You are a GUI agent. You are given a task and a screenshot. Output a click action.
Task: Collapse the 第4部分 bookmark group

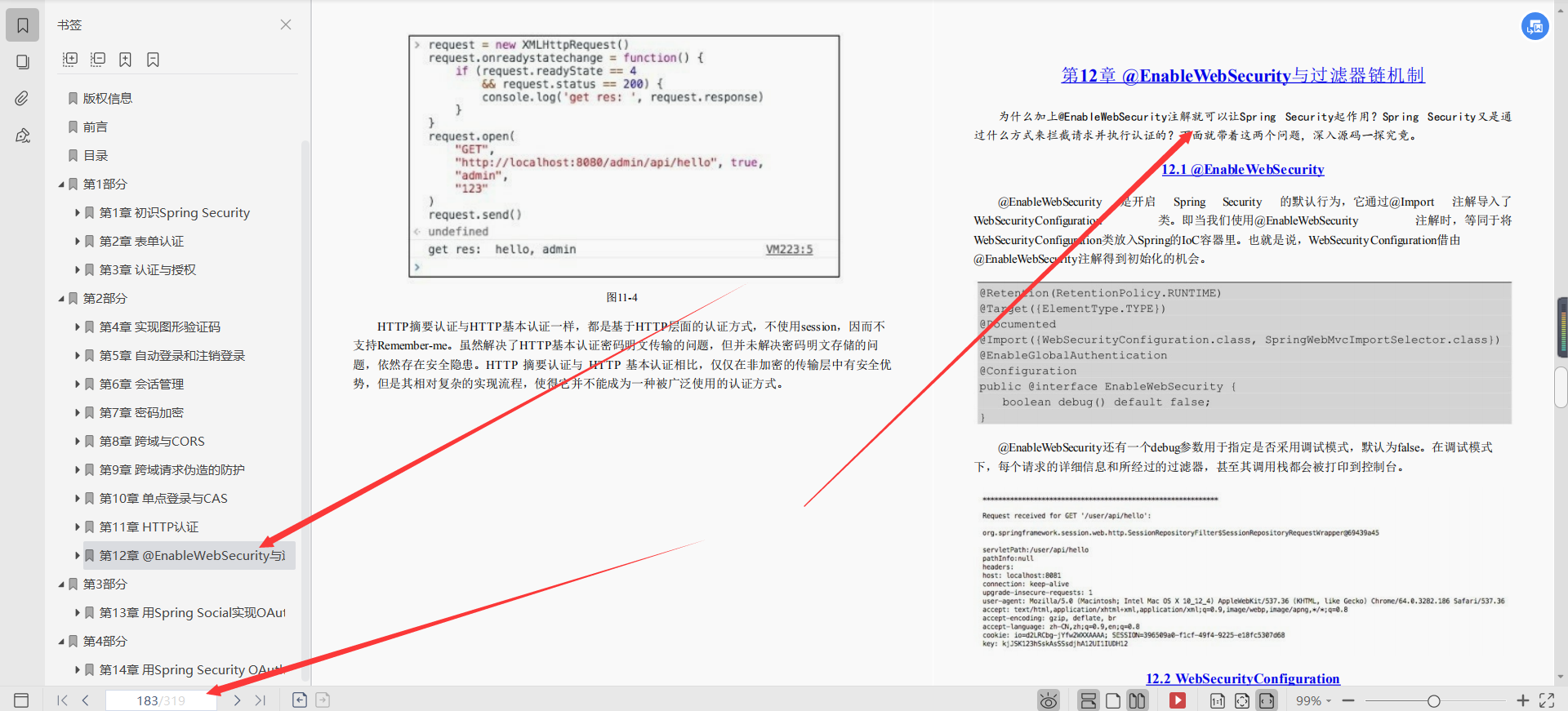point(61,642)
